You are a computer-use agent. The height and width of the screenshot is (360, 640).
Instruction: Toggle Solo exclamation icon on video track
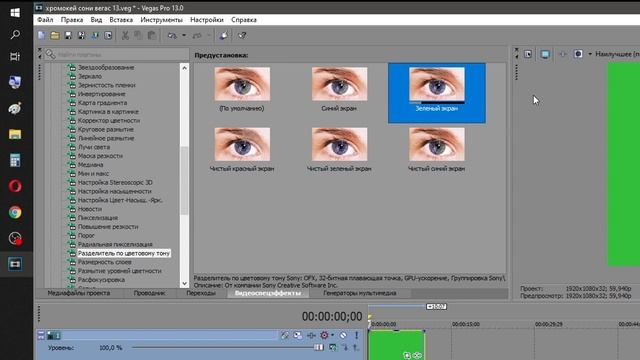point(356,336)
